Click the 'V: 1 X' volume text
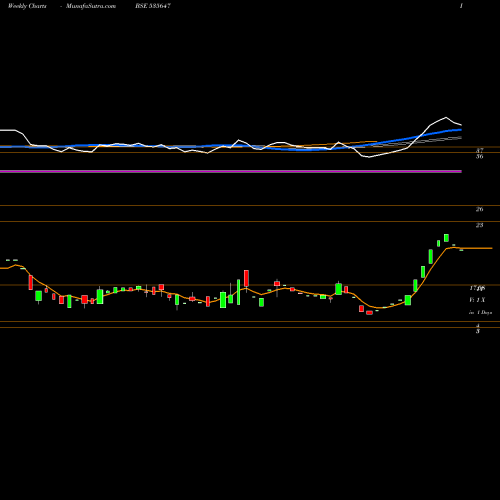 pos(477,300)
